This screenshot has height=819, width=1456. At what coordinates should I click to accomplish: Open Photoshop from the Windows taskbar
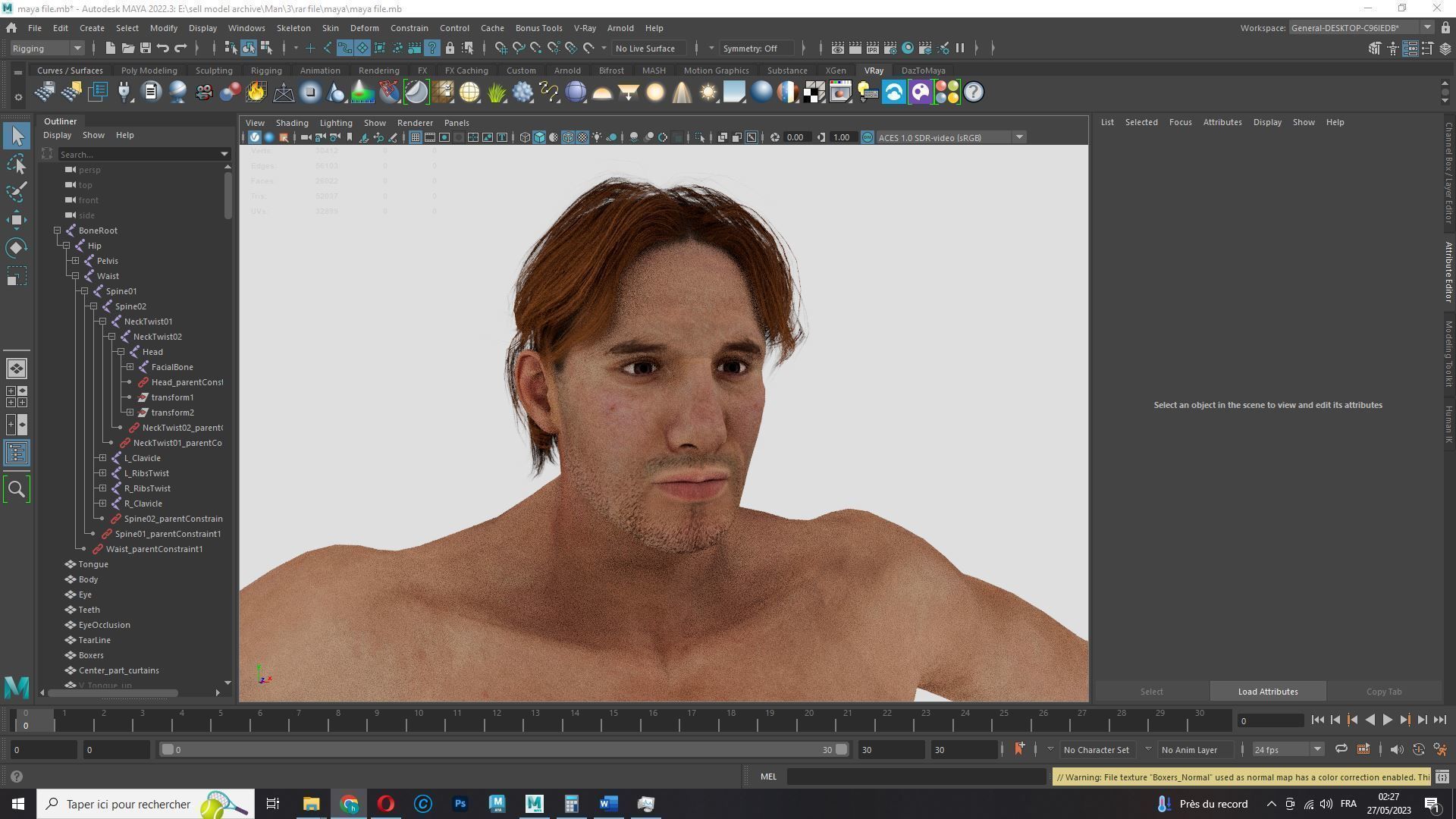(x=460, y=804)
